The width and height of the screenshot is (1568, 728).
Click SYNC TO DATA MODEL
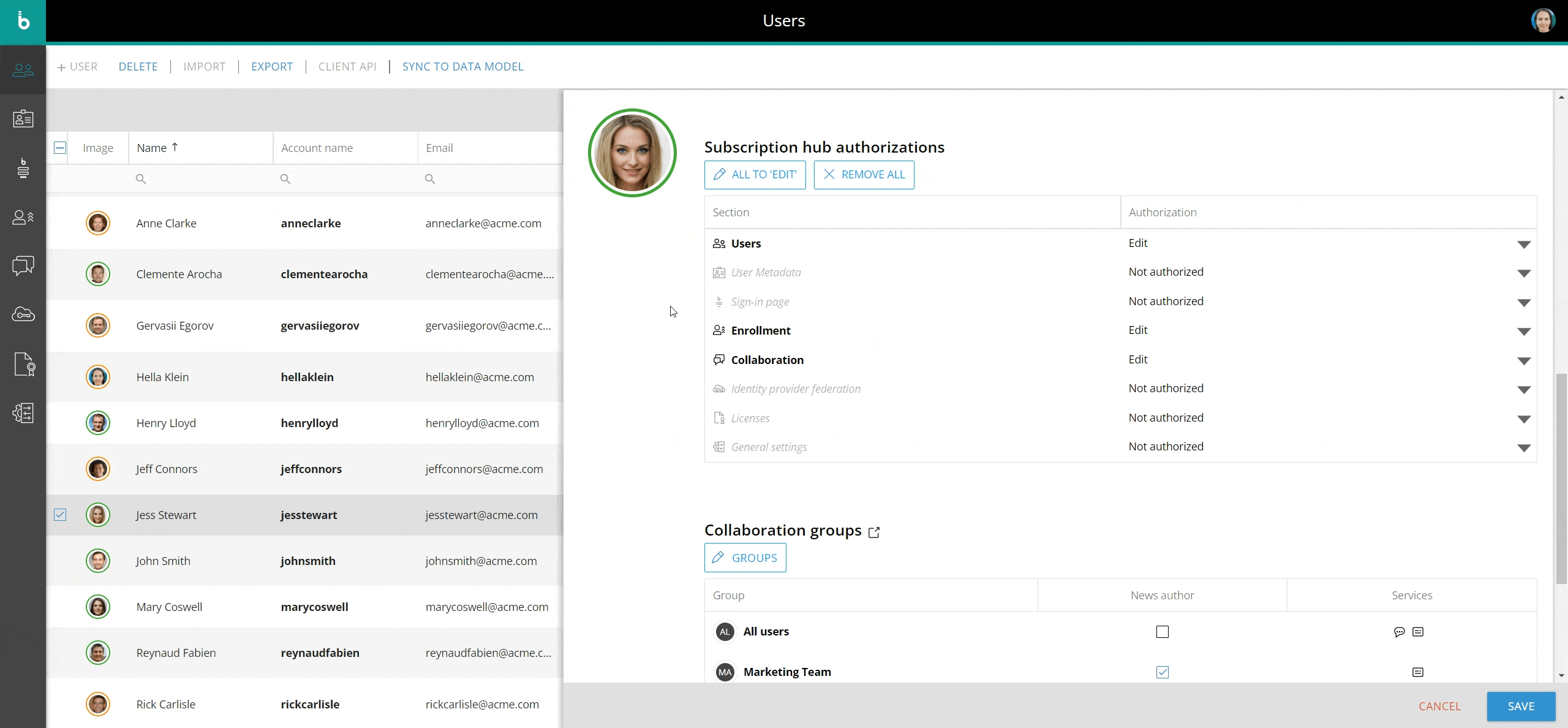[462, 66]
